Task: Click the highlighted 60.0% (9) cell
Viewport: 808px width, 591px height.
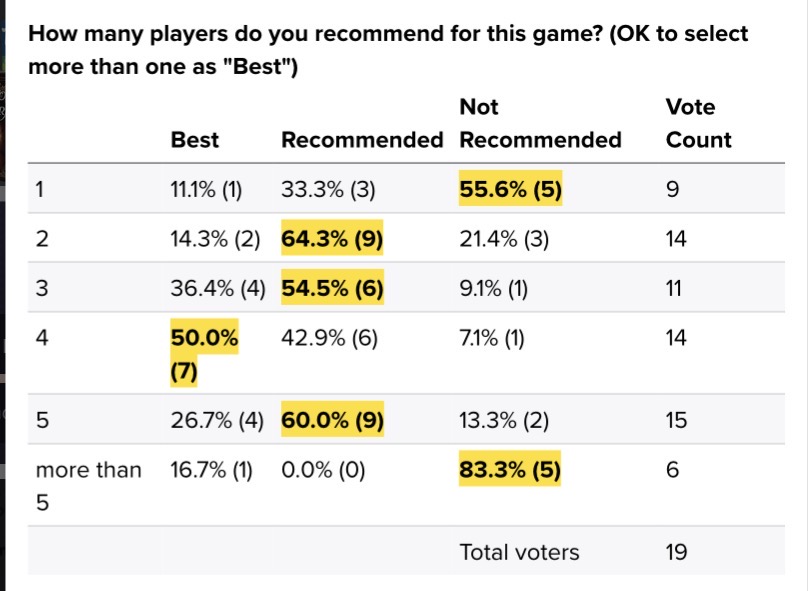Action: [331, 420]
